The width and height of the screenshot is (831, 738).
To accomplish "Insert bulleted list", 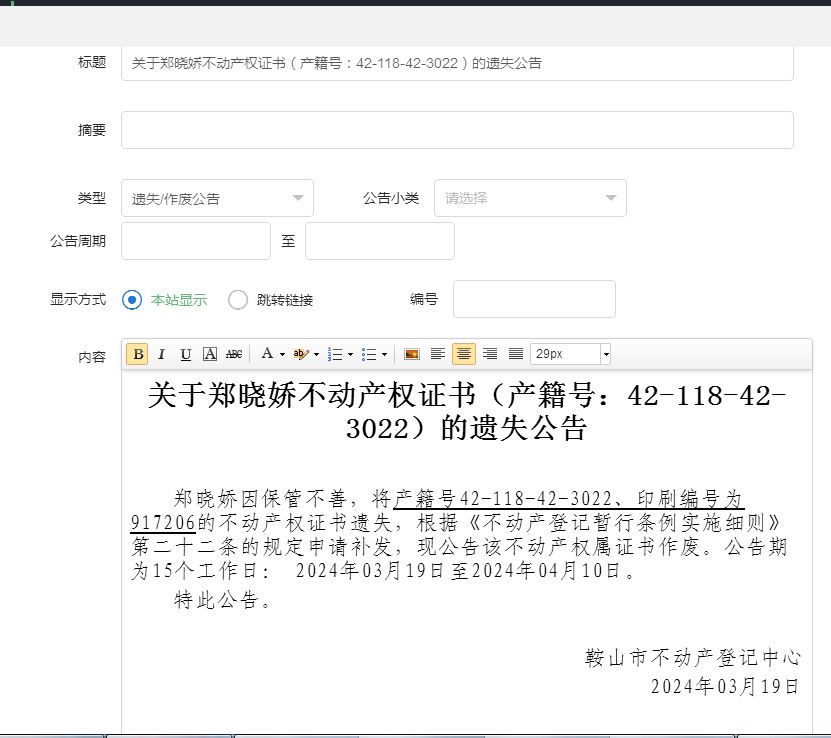I will click(369, 354).
